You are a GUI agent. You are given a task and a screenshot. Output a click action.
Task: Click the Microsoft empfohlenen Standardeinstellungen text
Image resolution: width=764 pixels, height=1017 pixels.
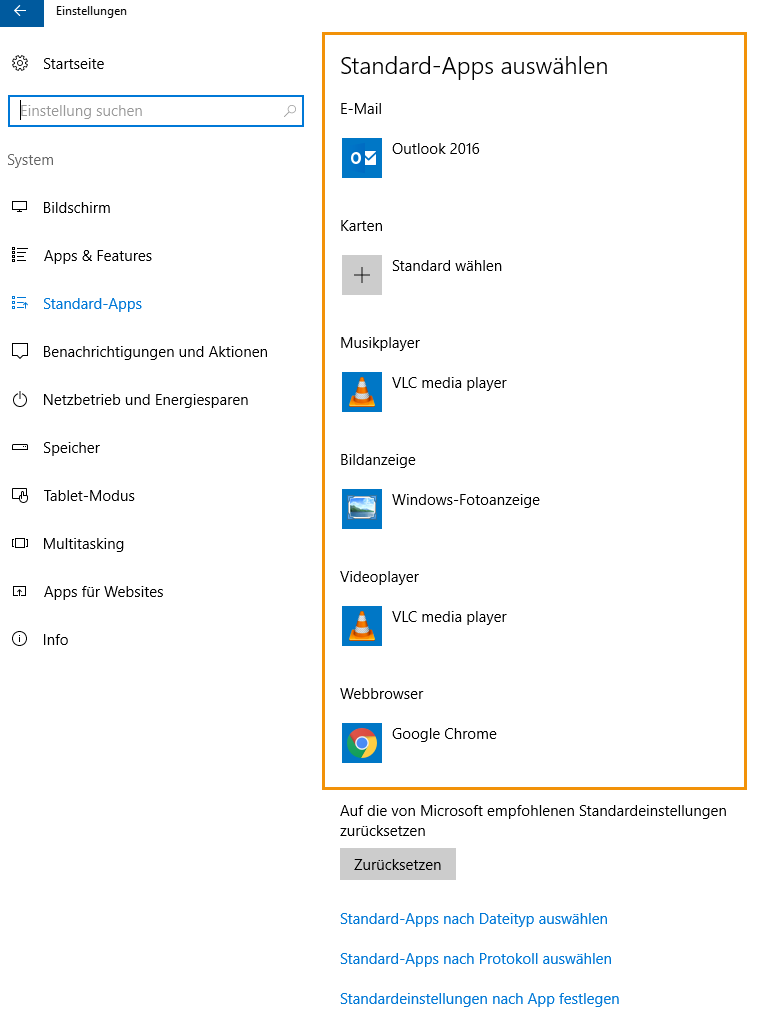point(533,820)
